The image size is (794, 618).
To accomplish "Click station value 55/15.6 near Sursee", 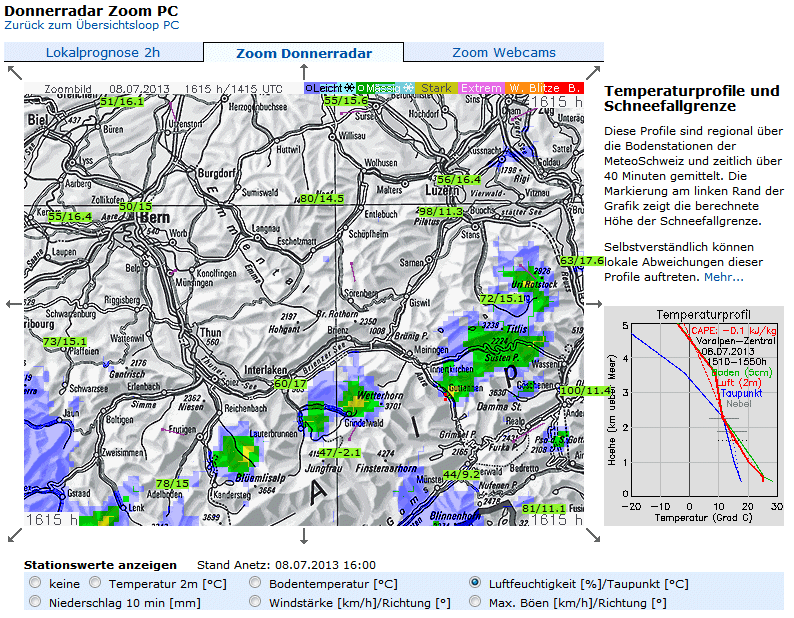I will click(x=346, y=100).
